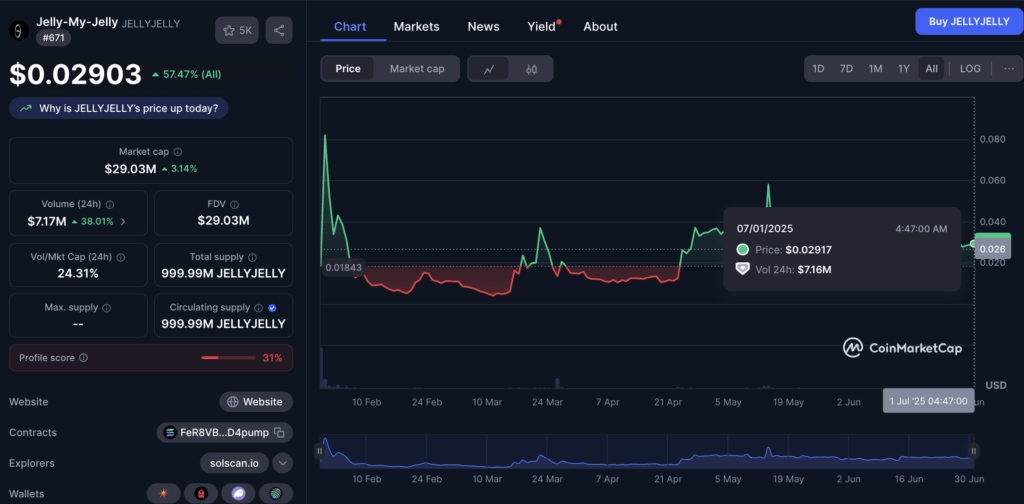Screen dimensions: 1024x504
Task: Click the Profile score info icon
Action: (x=84, y=358)
